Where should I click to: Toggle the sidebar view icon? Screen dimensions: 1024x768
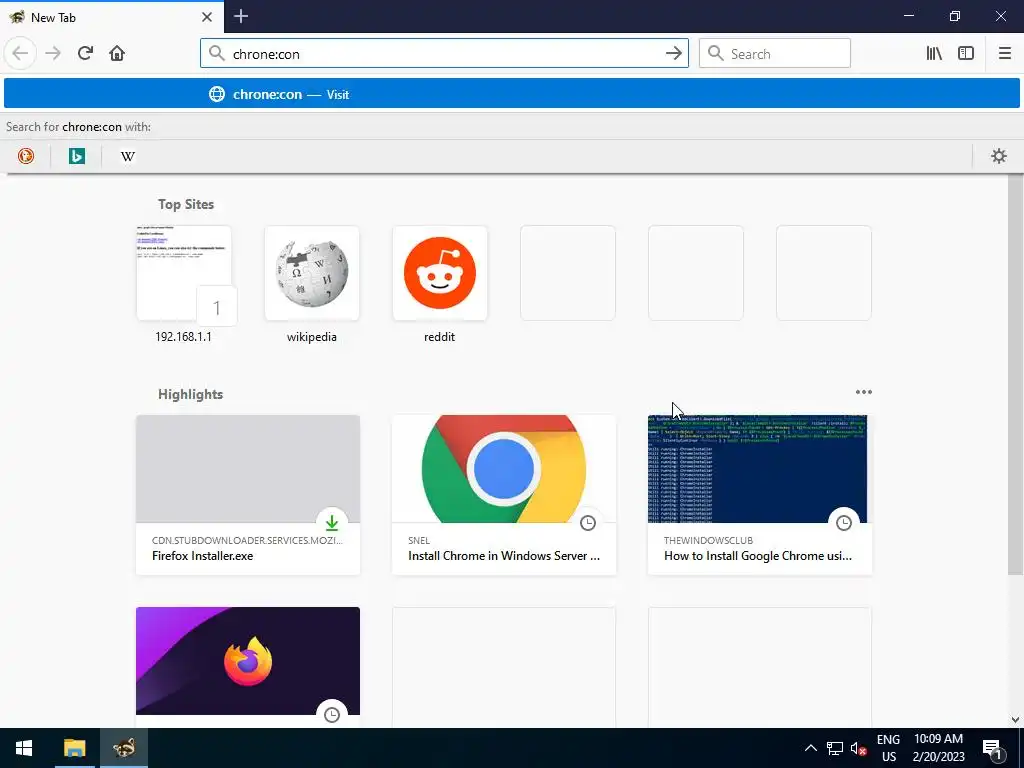(966, 54)
